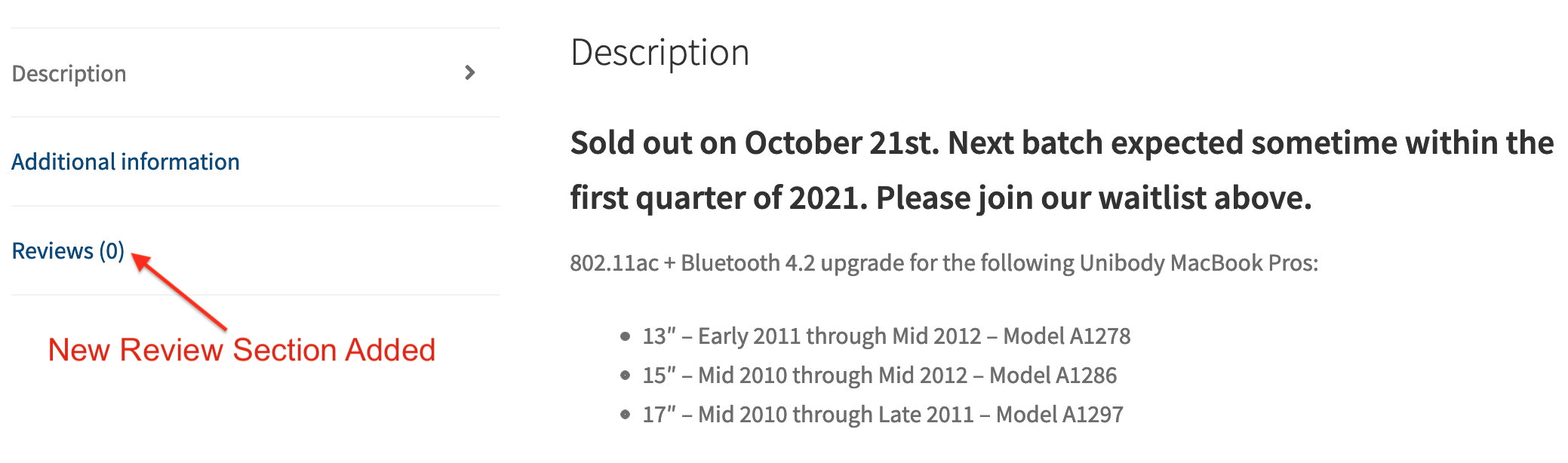Open the Reviews (0) tab
The image size is (1568, 463).
coord(68,251)
